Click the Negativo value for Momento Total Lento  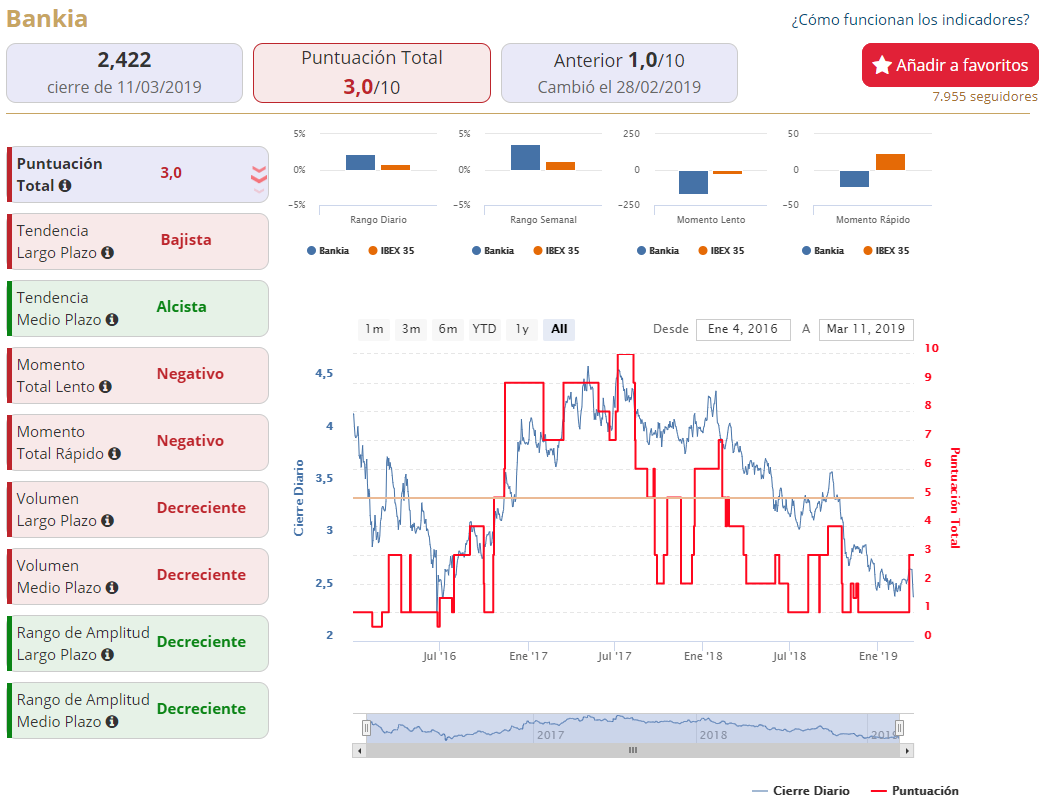click(x=190, y=374)
